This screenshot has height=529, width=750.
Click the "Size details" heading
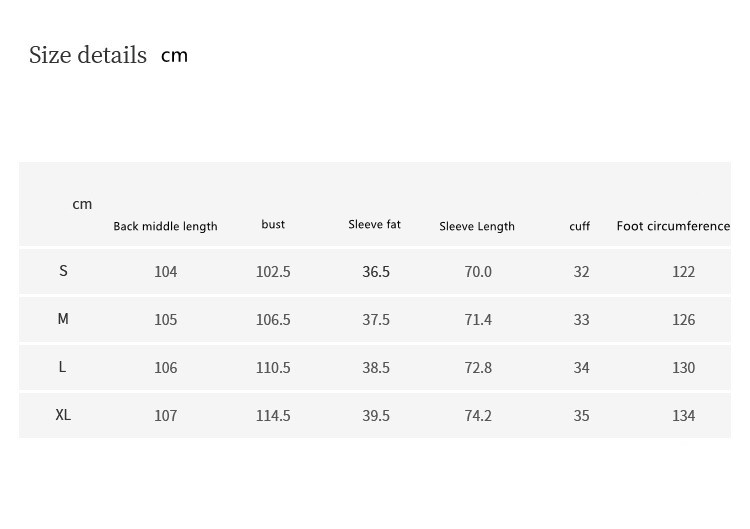[x=88, y=55]
